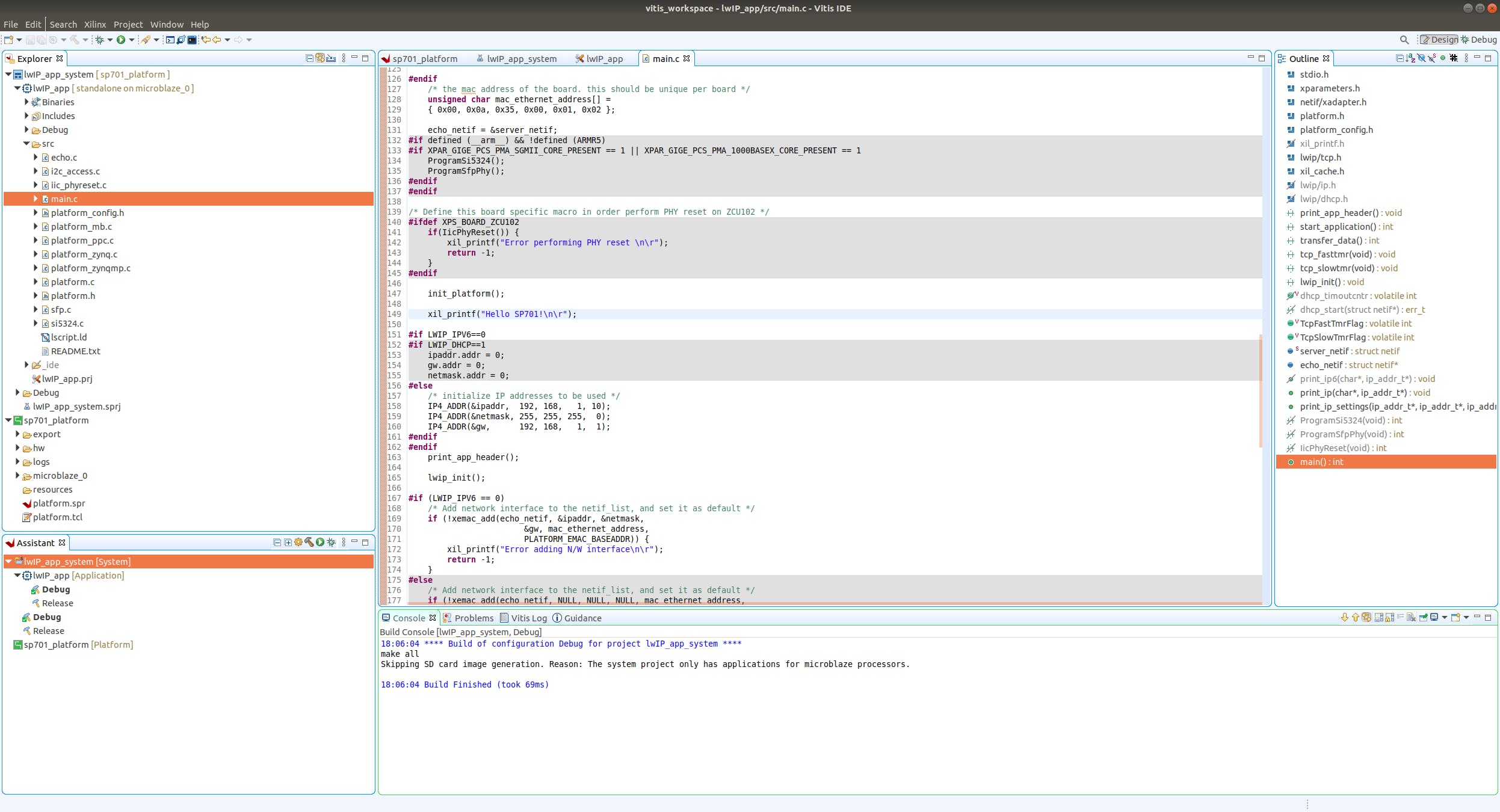Click the search magnifier icon at top right

tap(1404, 40)
